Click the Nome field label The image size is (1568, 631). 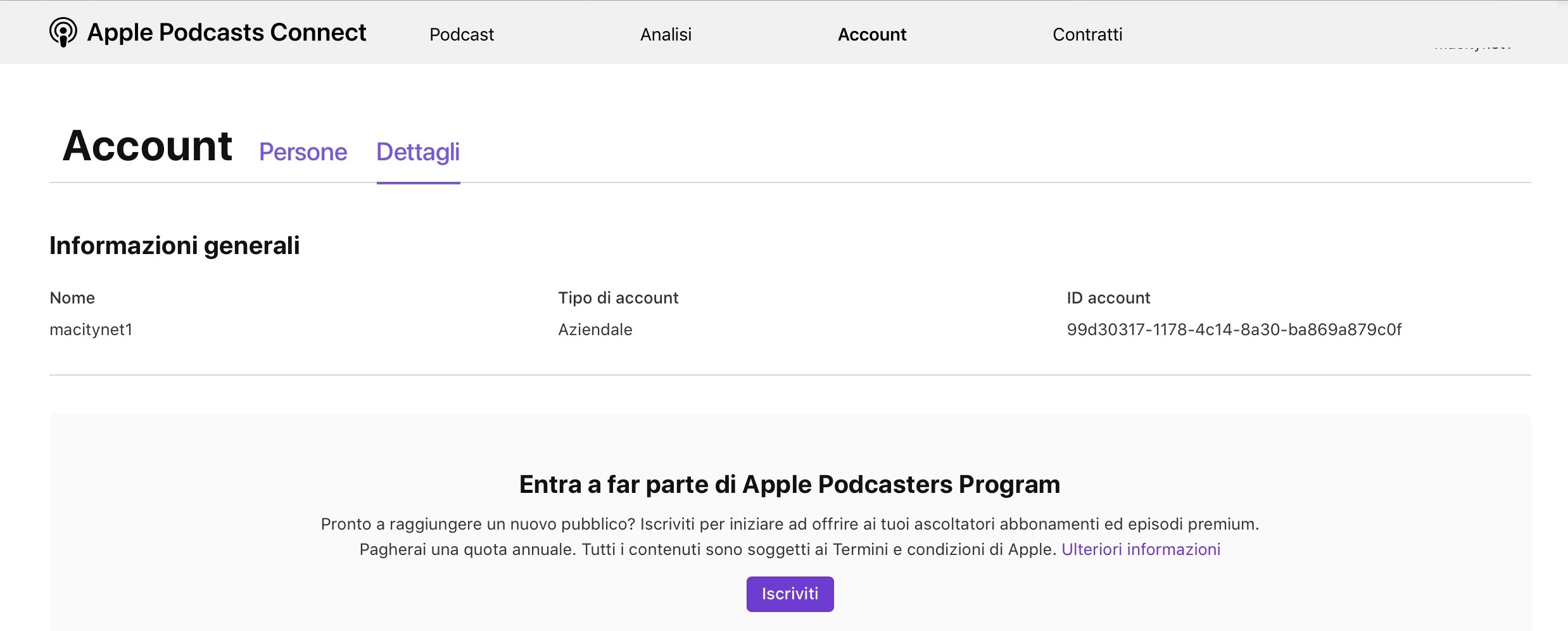tap(72, 298)
